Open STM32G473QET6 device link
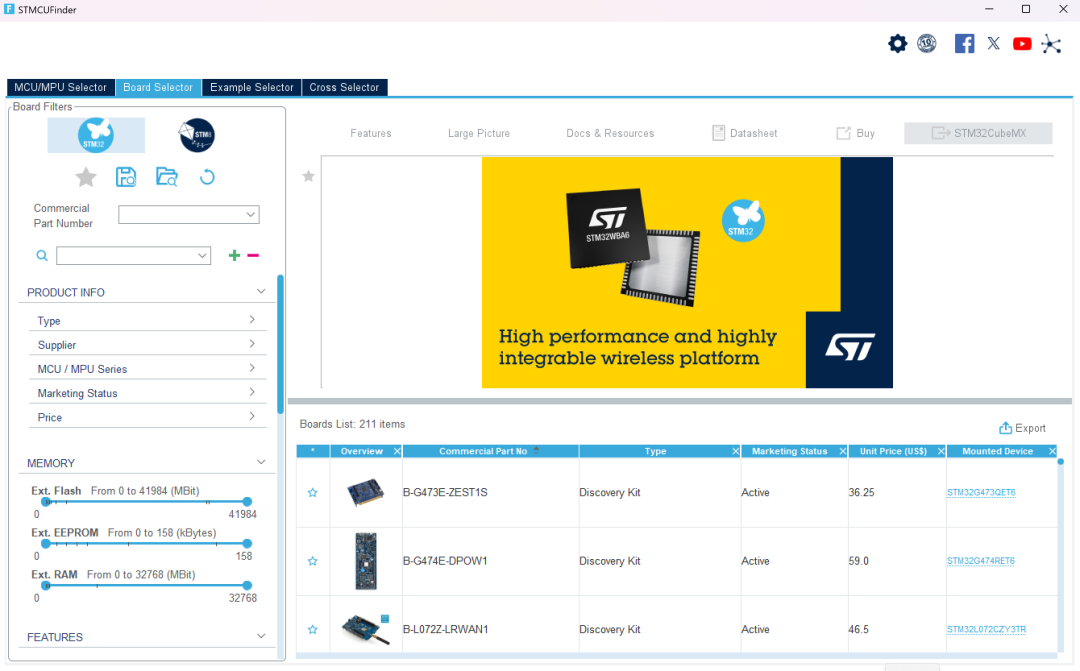Image resolution: width=1080 pixels, height=671 pixels. click(x=981, y=493)
